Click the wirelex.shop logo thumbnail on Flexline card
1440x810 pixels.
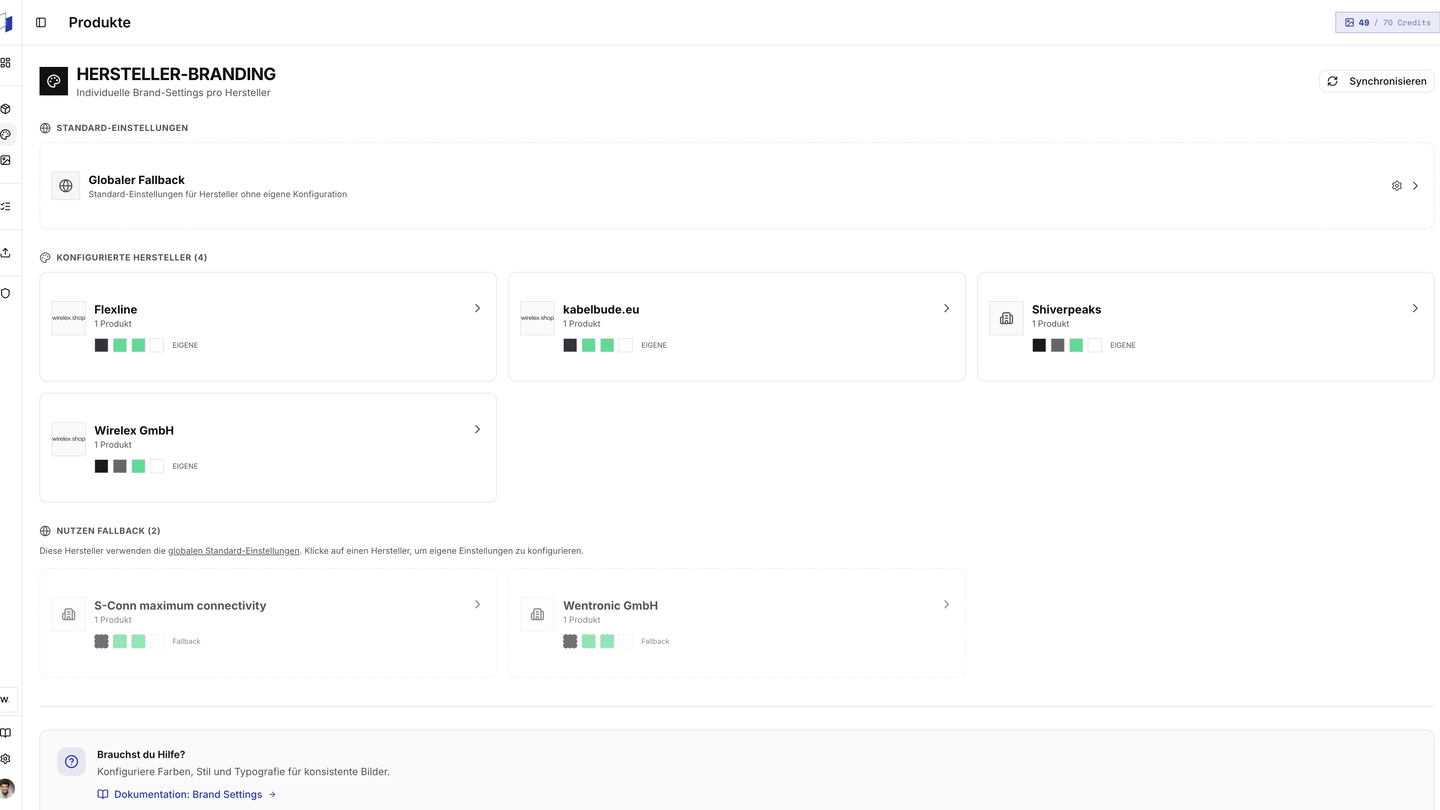(x=69, y=318)
